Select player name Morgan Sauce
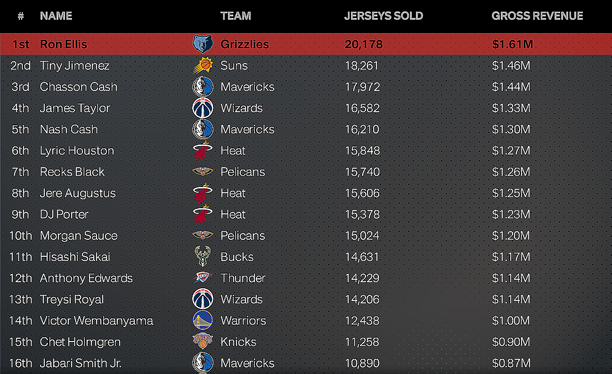 click(78, 235)
